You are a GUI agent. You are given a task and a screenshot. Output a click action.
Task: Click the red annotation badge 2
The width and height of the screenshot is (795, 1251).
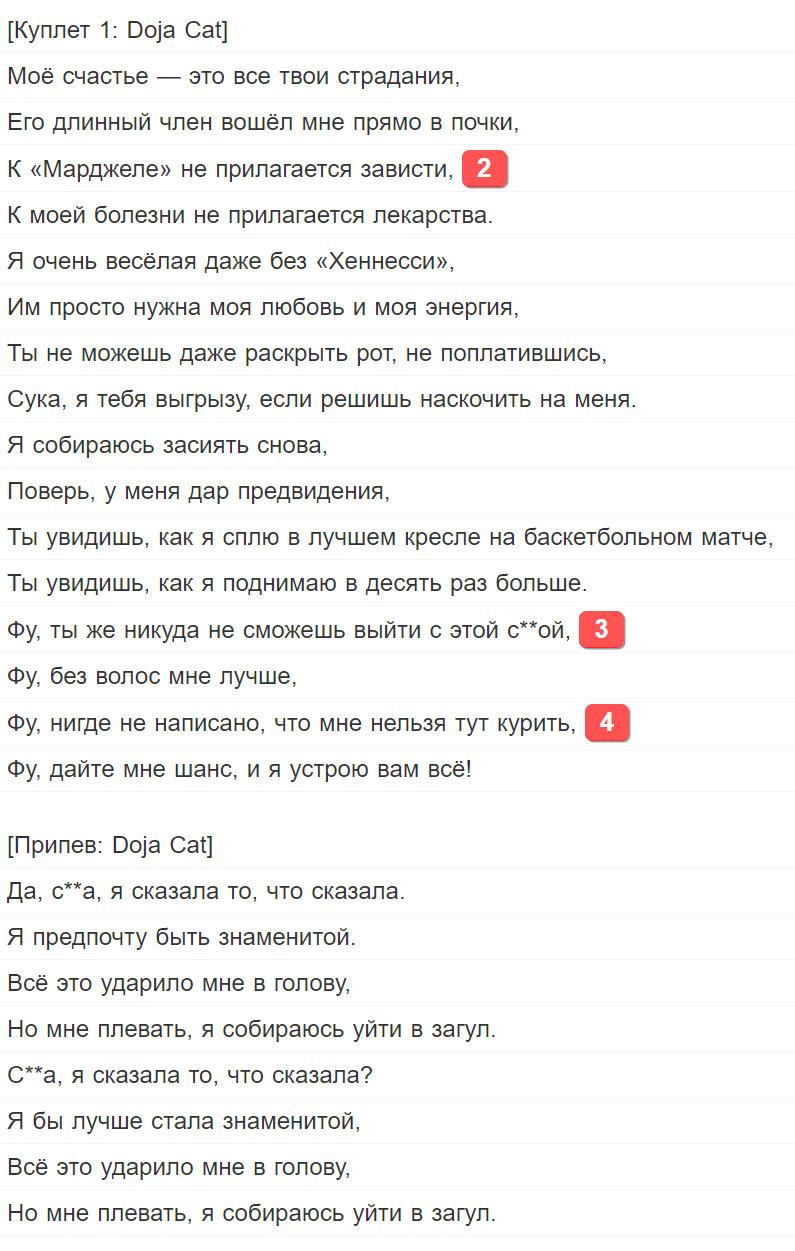tap(485, 169)
